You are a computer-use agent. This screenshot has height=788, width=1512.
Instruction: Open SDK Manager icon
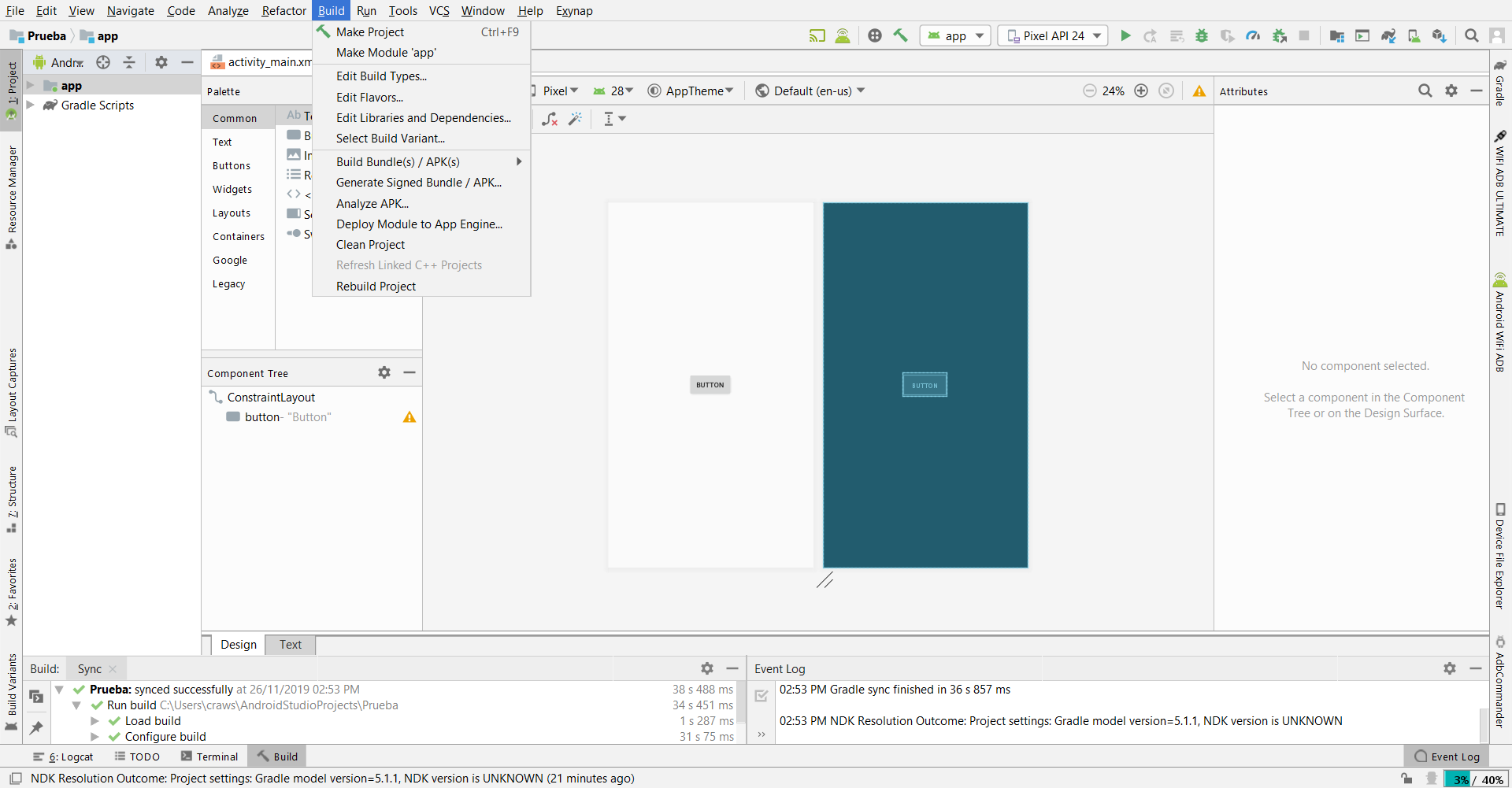pos(1440,35)
